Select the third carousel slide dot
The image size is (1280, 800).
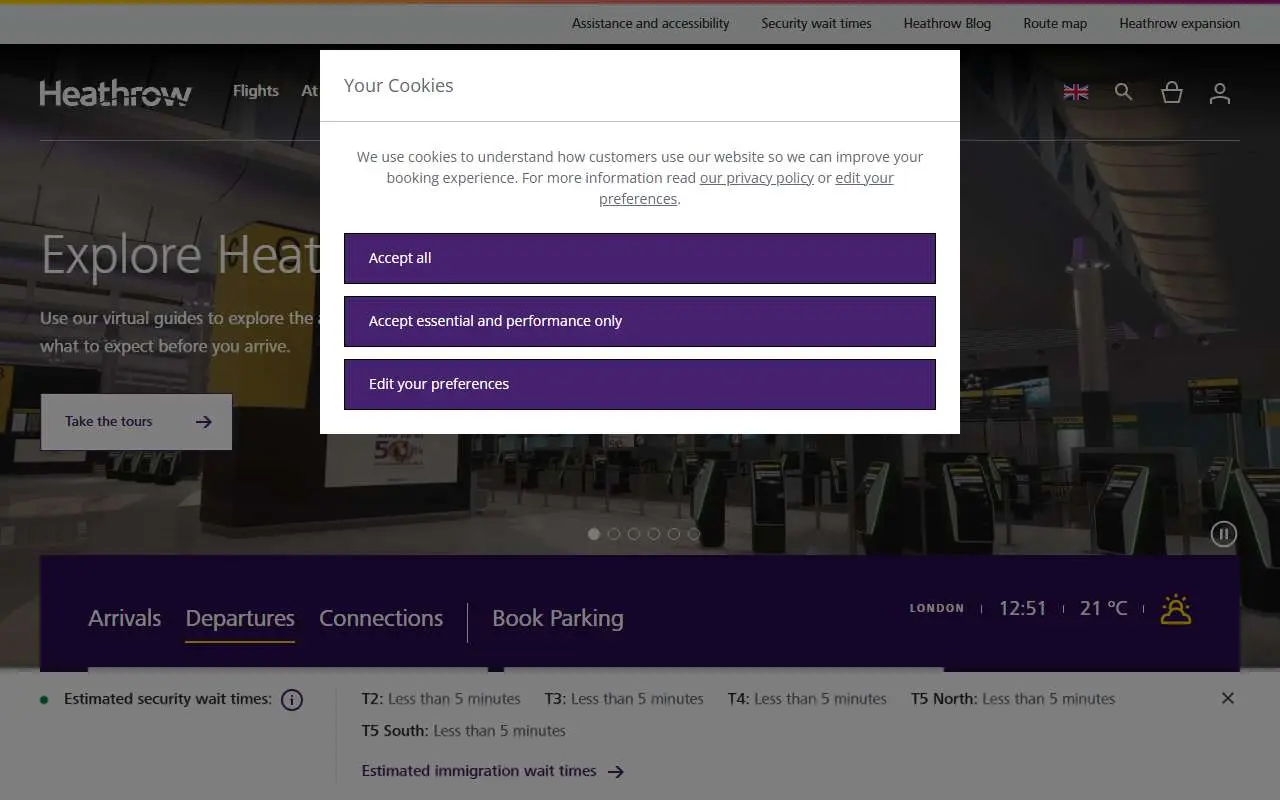[634, 534]
